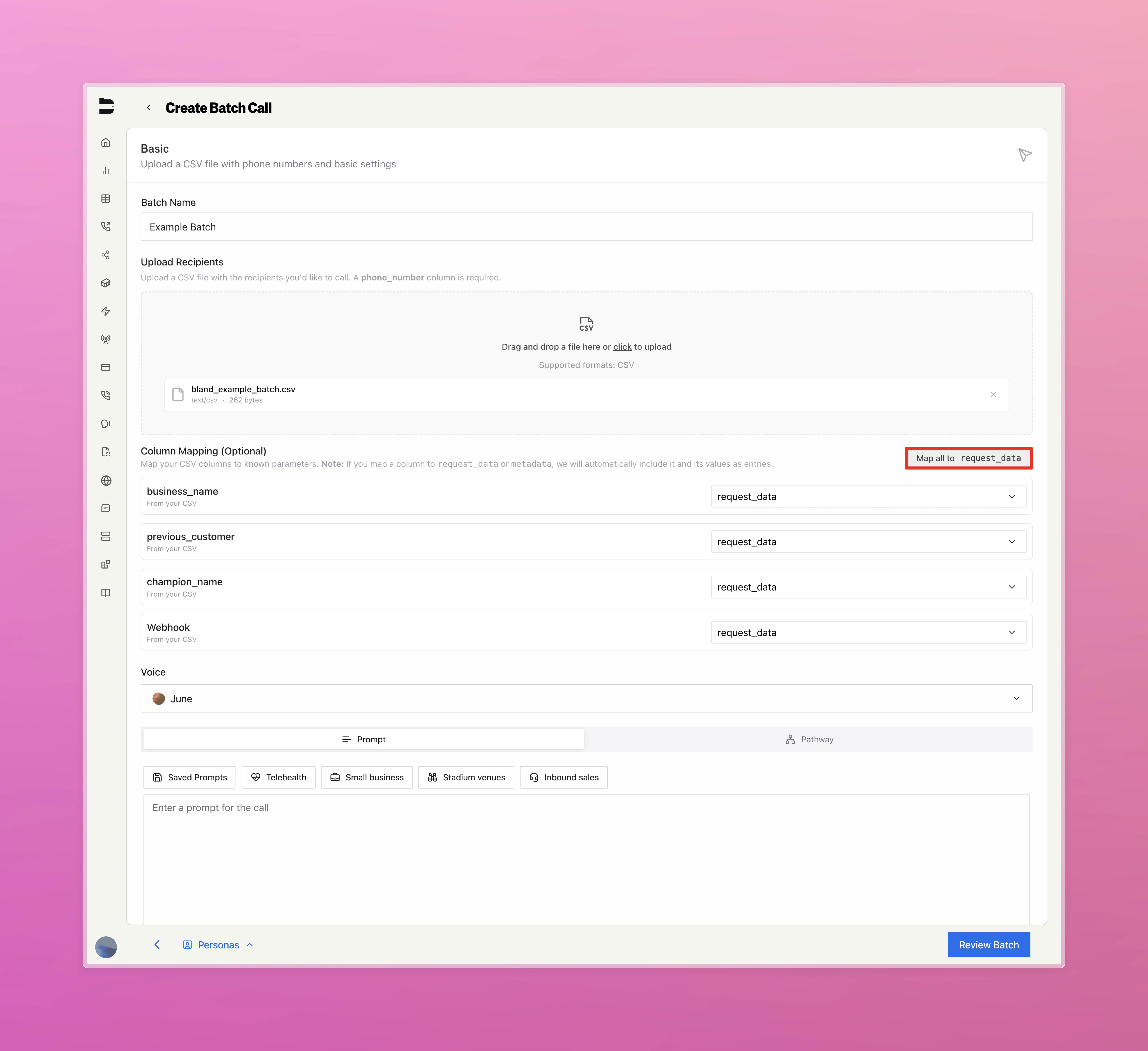The image size is (1148, 1051).
Task: Choose the Small business prompt template
Action: (367, 777)
